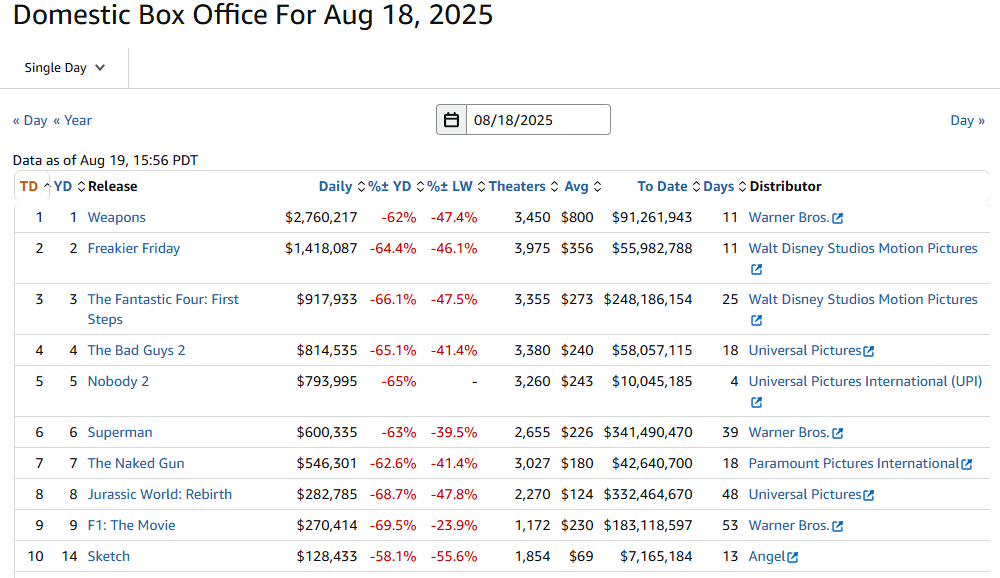Open the Freakier Friday release page
The image size is (1000, 578).
134,248
